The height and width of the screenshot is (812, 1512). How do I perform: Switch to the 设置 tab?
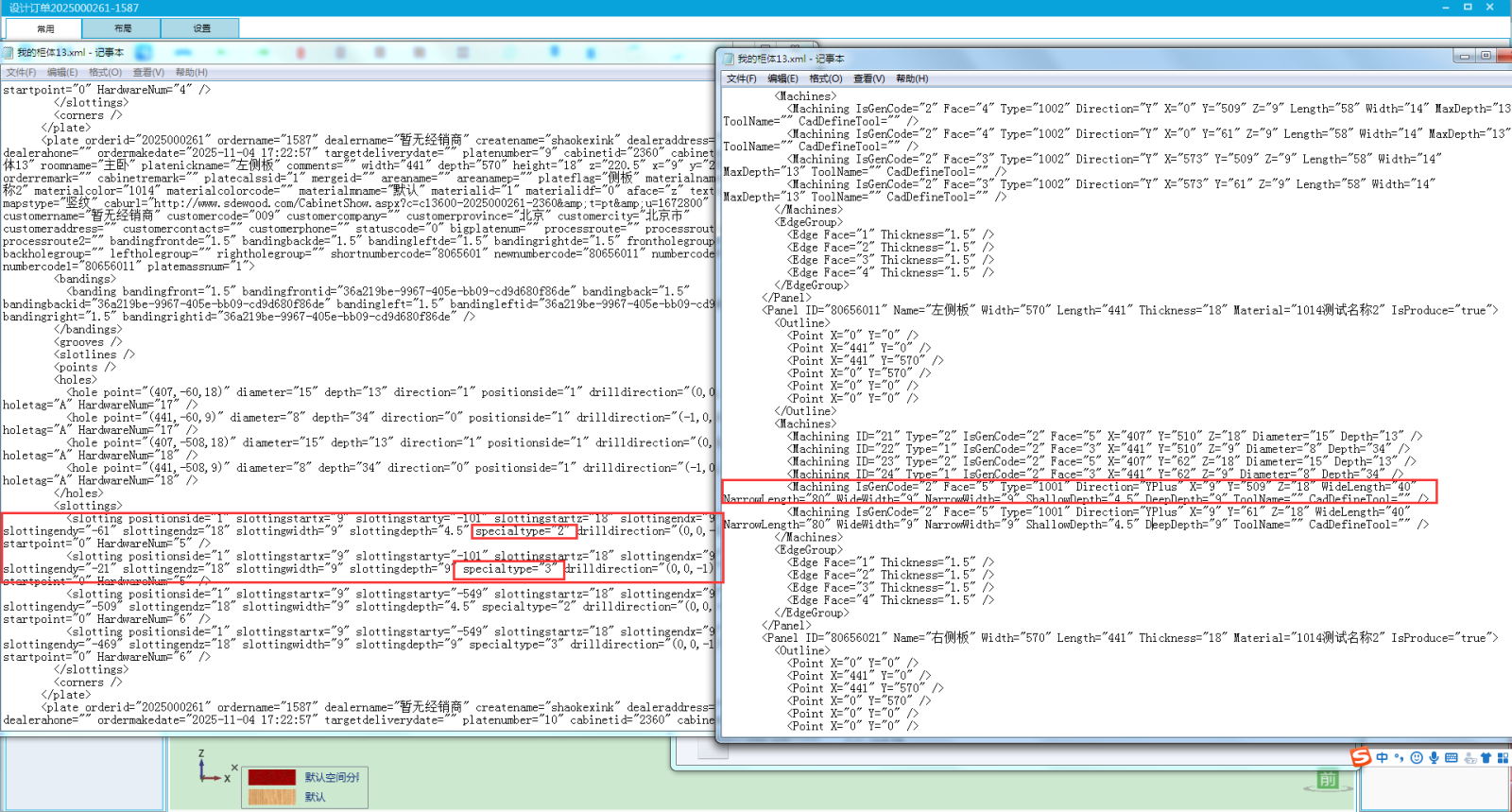[201, 28]
